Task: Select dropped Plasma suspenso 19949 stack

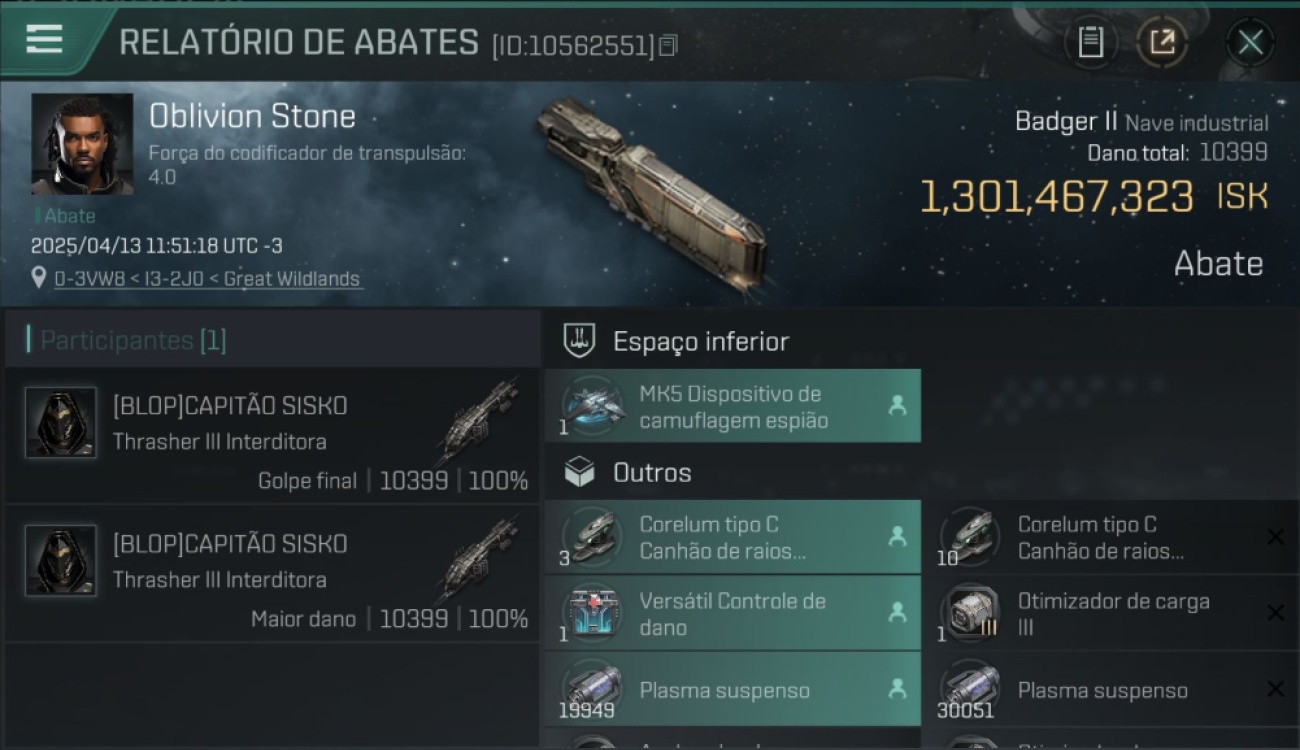Action: 732,690
